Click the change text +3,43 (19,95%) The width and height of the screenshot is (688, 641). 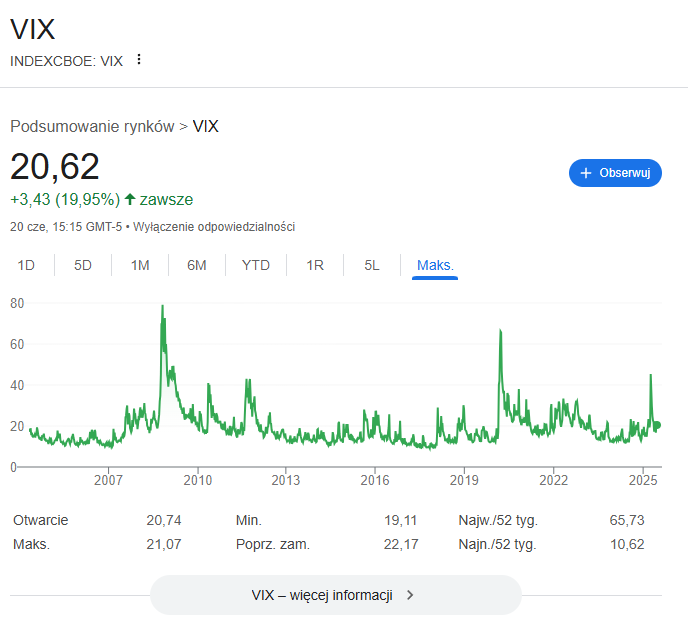(65, 199)
